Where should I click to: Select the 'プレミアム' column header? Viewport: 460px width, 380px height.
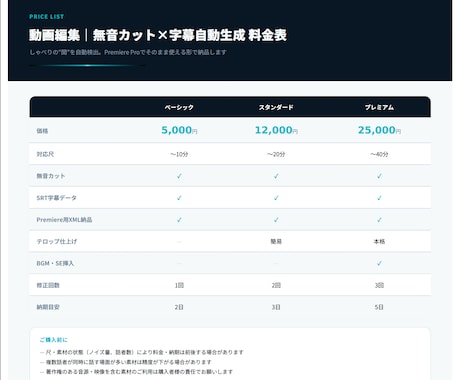click(x=379, y=107)
